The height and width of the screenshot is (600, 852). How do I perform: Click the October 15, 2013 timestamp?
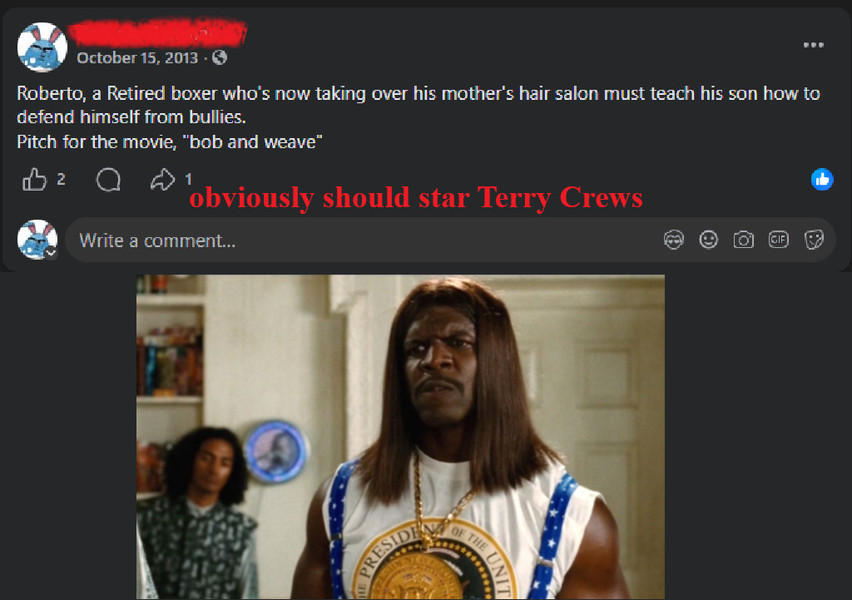[137, 58]
